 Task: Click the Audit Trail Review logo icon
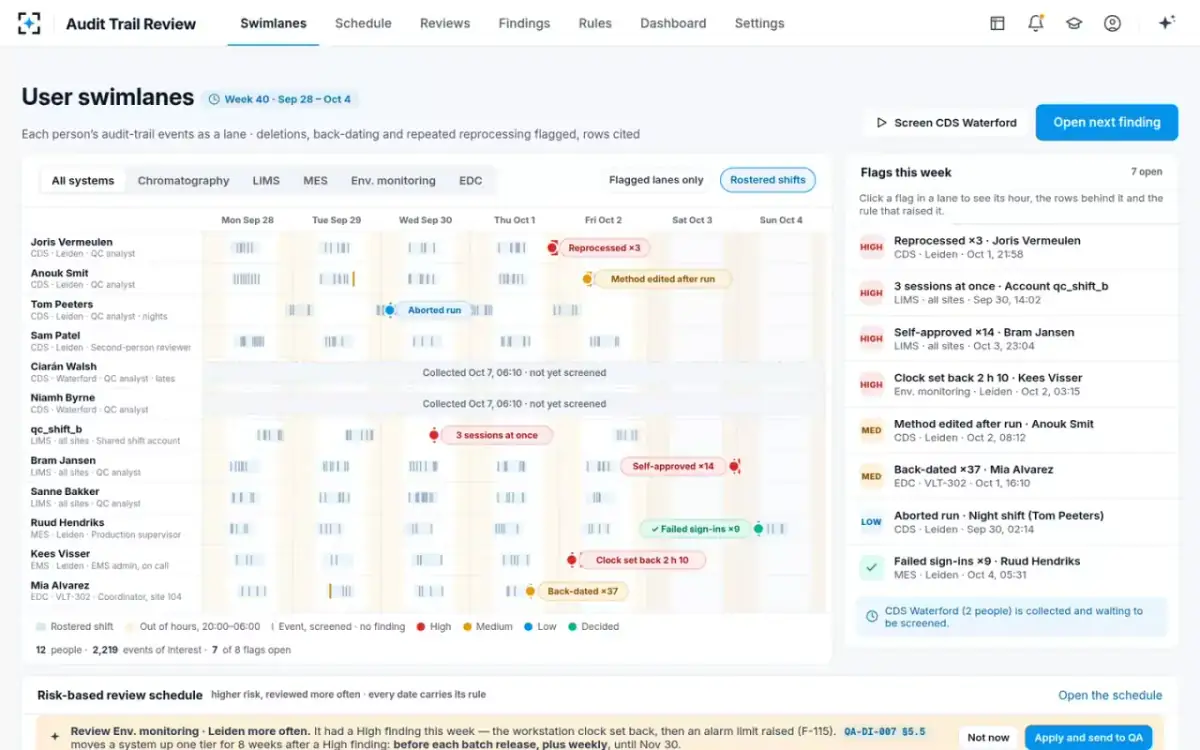[30, 23]
